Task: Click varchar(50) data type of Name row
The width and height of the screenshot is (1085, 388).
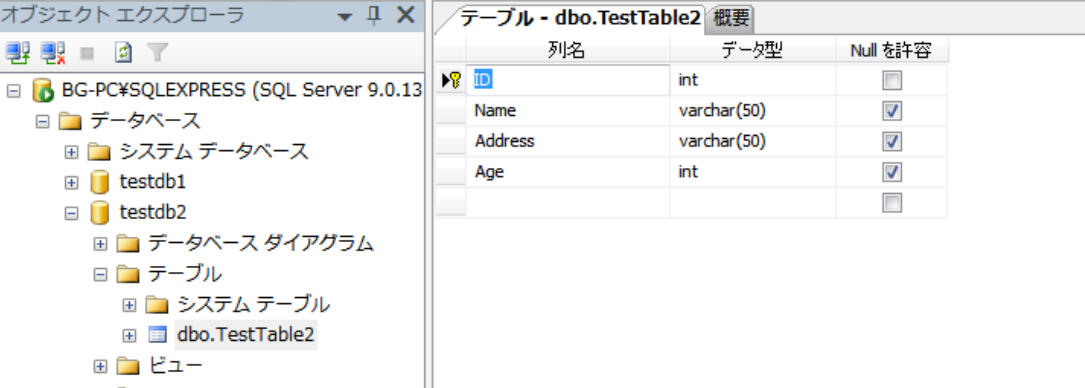Action: 753,111
